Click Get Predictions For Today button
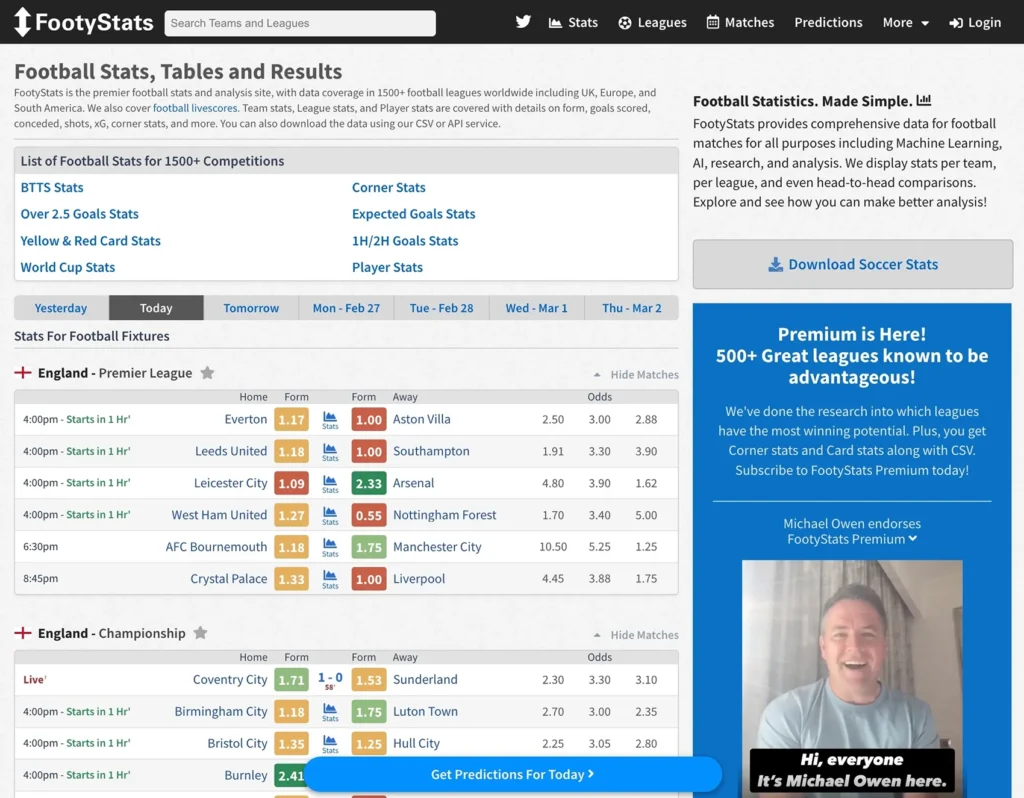This screenshot has height=798, width=1024. 513,774
